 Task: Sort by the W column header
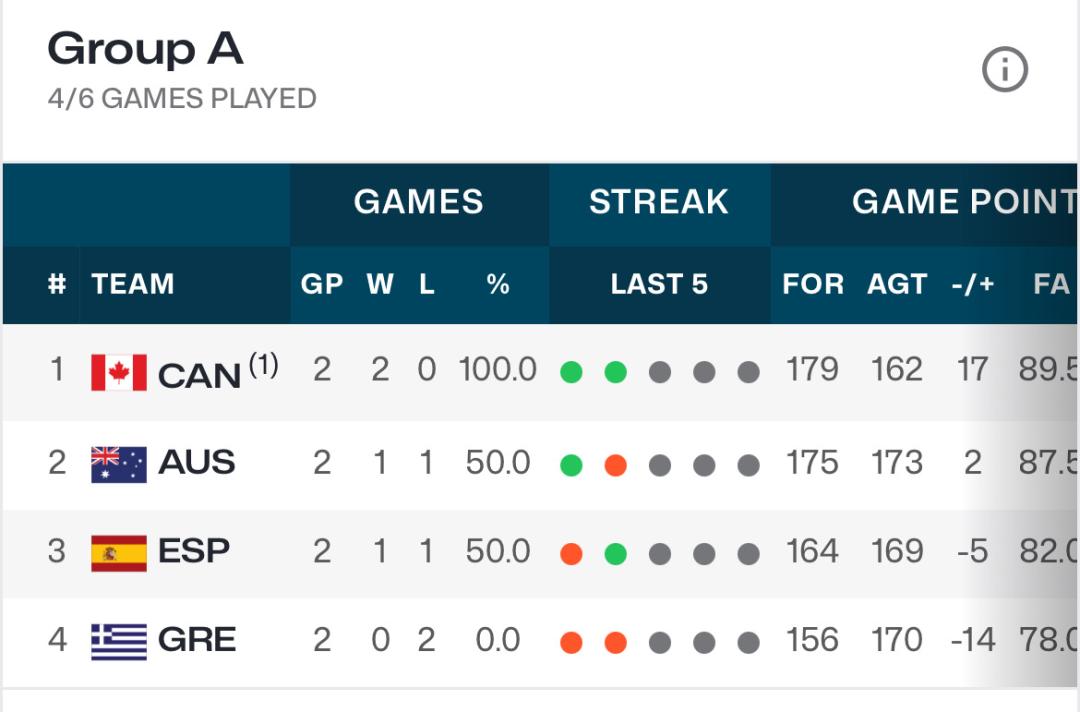coord(380,284)
